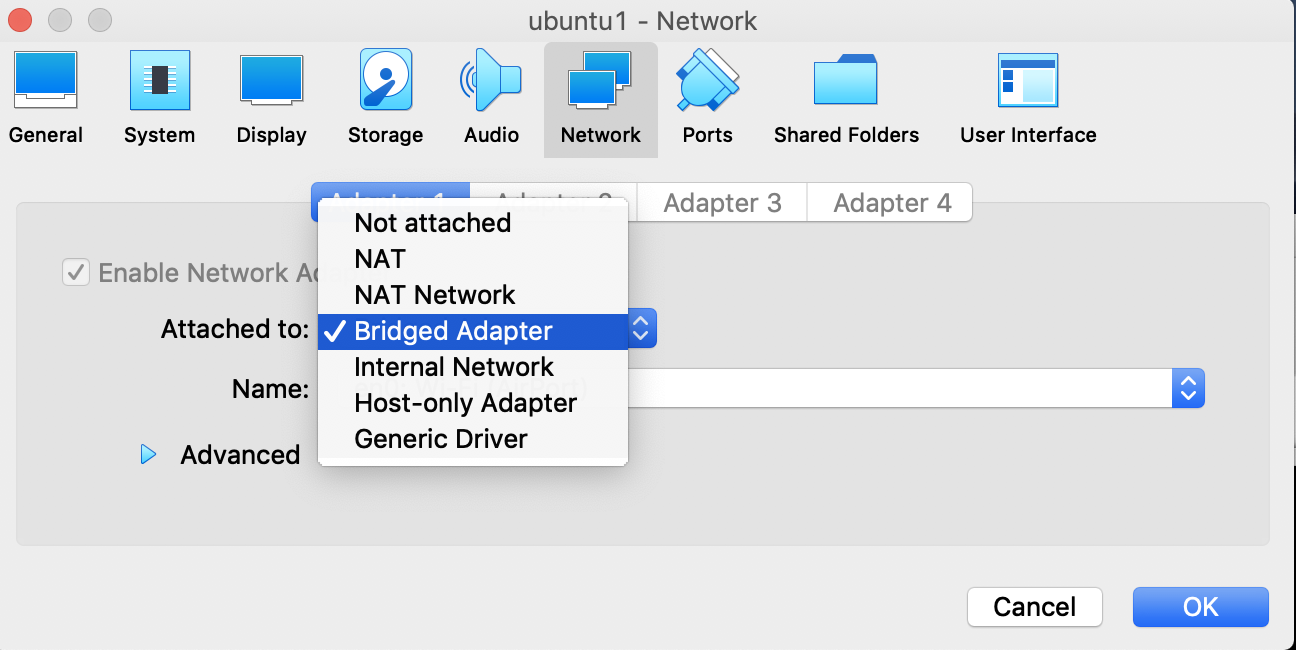Switch to the Adapter 4 tab

(892, 203)
